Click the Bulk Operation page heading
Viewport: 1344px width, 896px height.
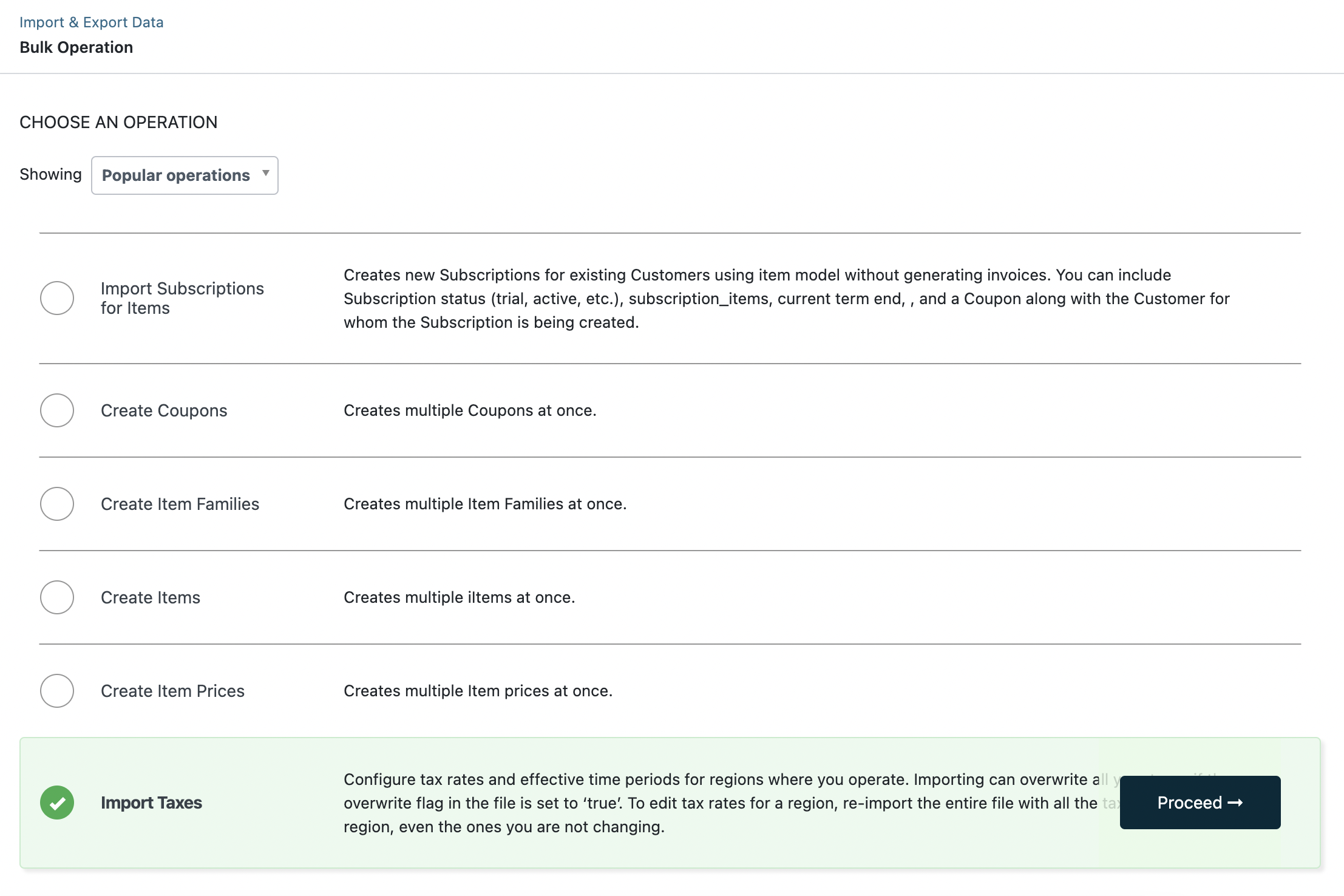click(76, 47)
